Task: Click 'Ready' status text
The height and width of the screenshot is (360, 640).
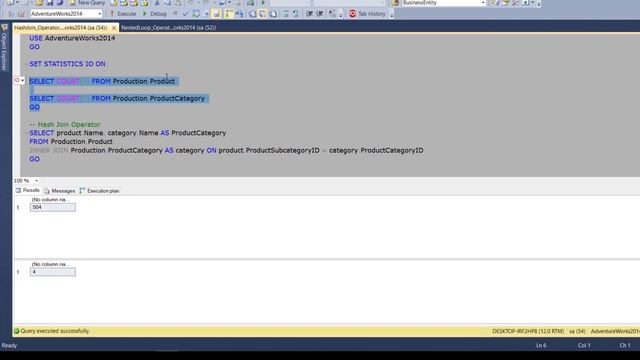Action: tap(9, 345)
